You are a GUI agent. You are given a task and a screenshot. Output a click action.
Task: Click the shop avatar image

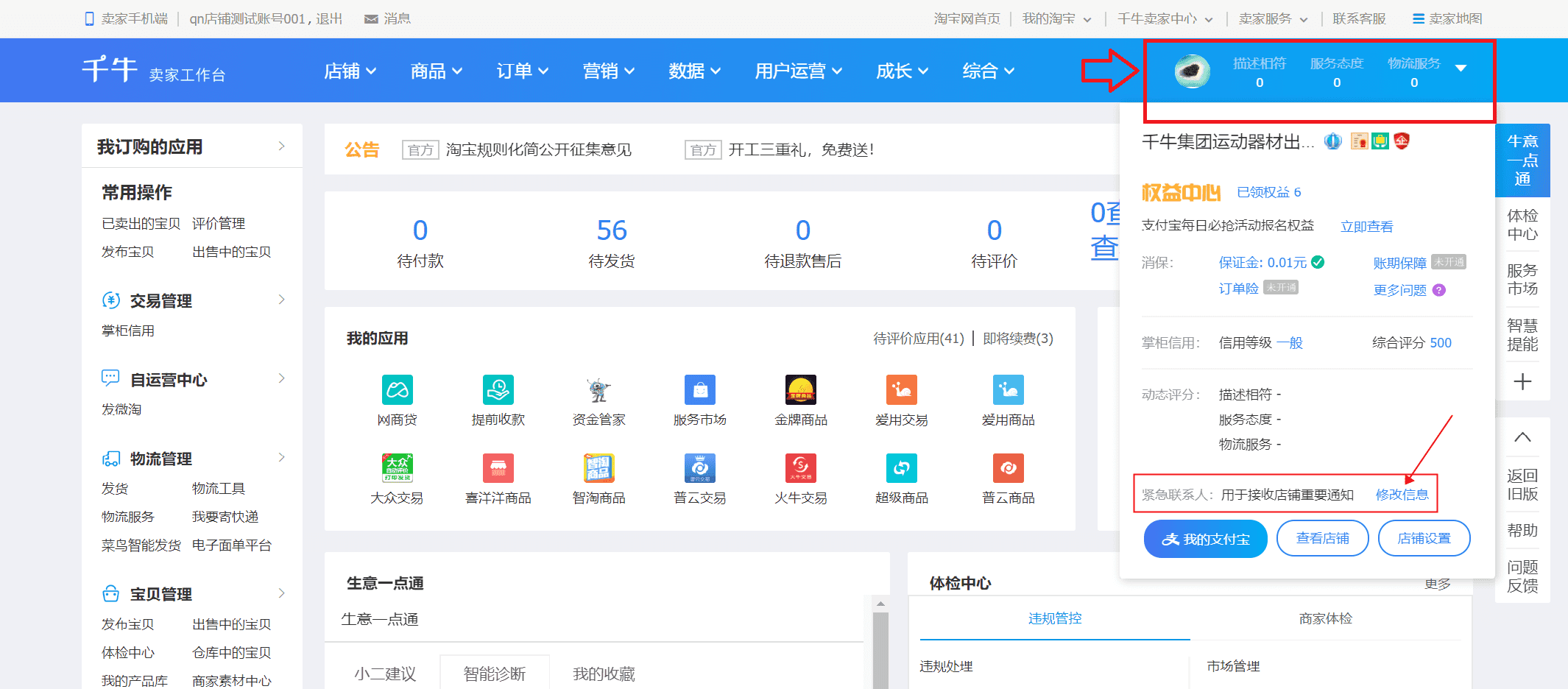click(x=1193, y=71)
